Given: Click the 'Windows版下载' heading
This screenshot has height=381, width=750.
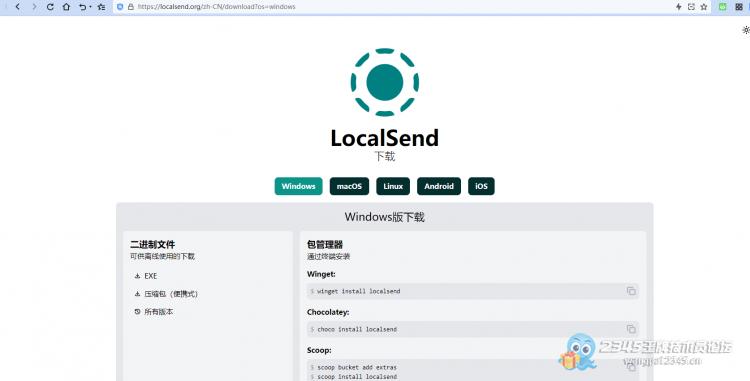Looking at the screenshot, I should click(385, 217).
